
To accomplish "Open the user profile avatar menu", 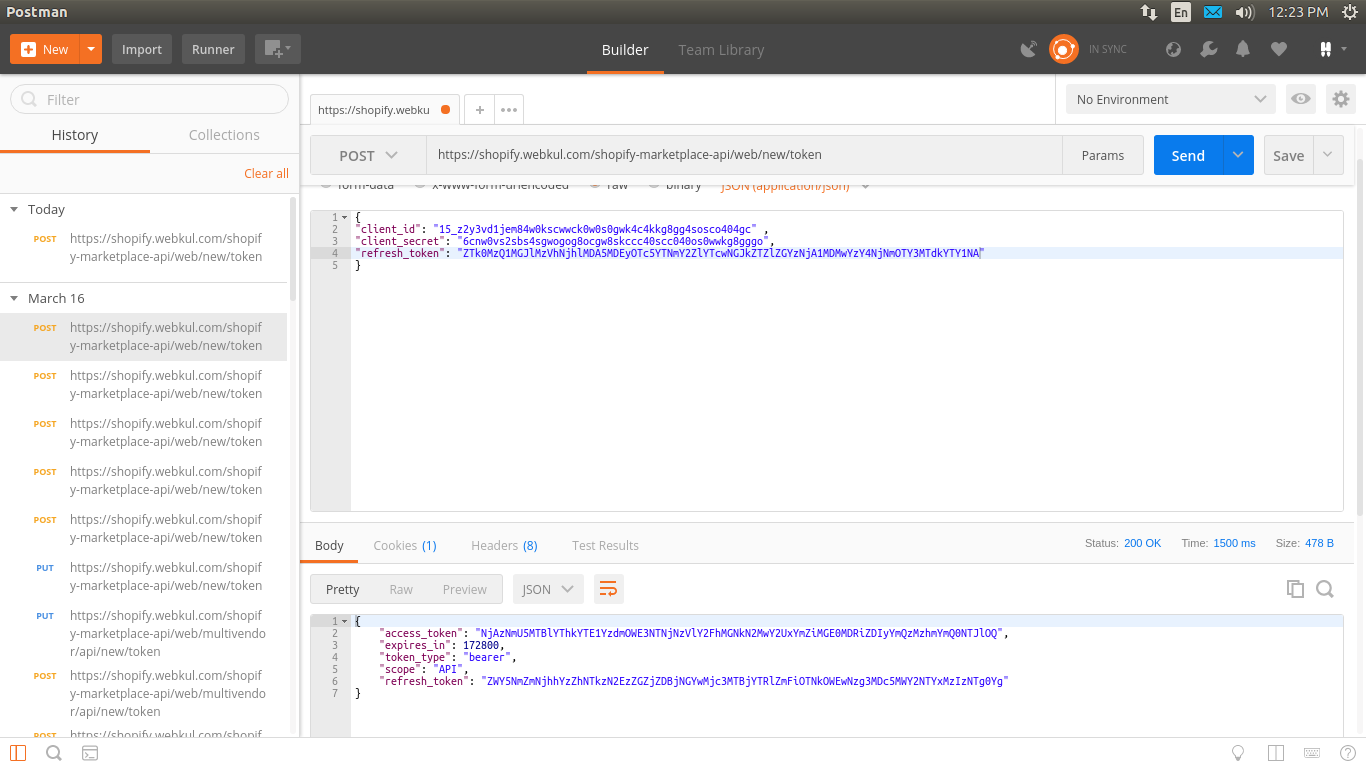I will coord(1334,49).
